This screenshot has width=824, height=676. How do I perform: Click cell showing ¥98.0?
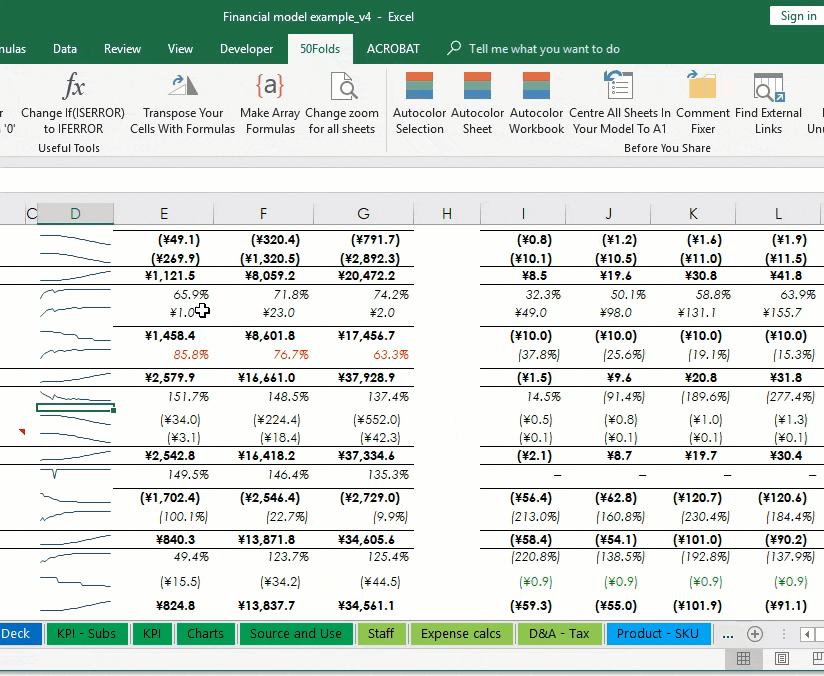(608, 313)
